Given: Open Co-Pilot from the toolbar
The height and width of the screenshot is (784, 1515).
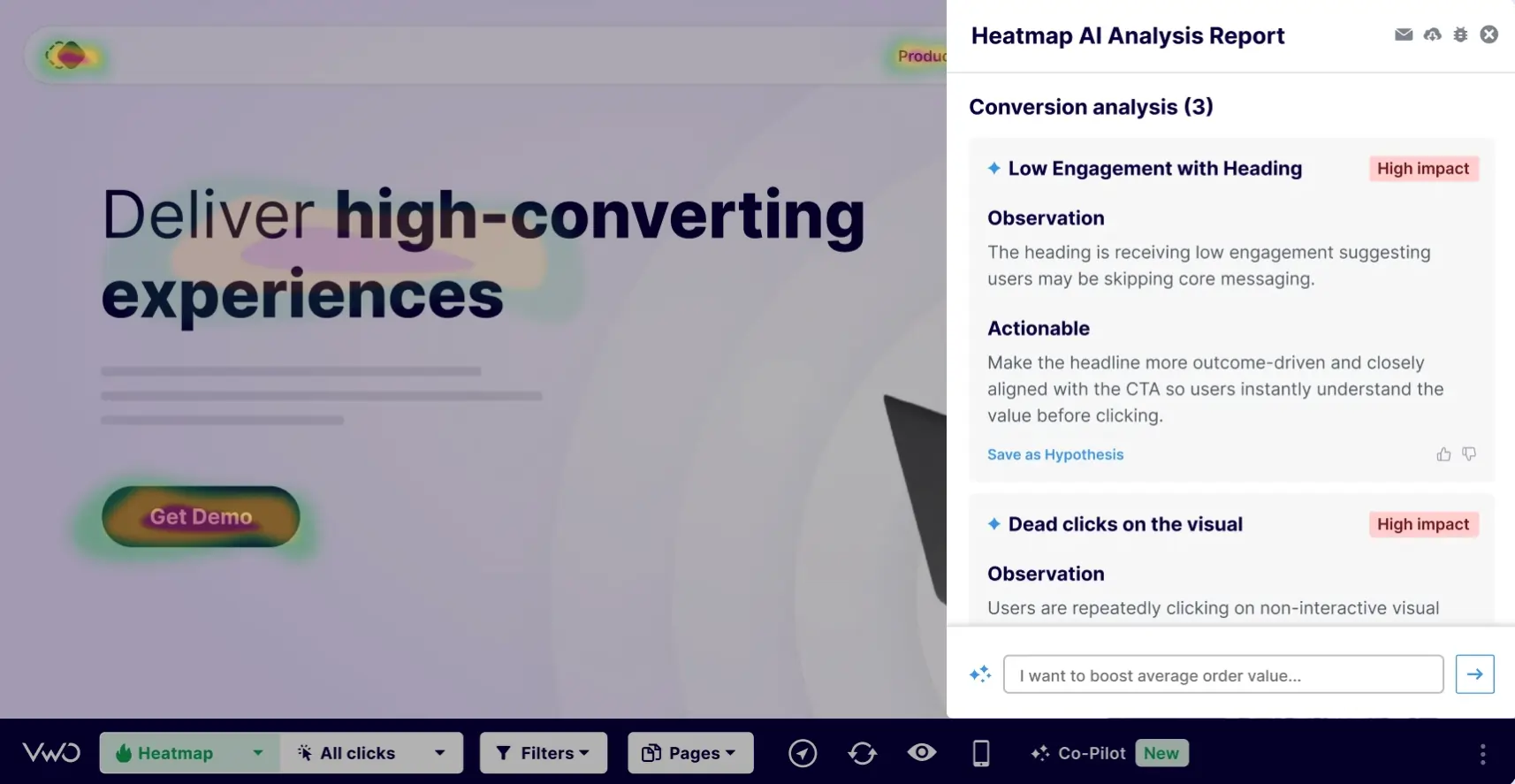Looking at the screenshot, I should point(1078,753).
